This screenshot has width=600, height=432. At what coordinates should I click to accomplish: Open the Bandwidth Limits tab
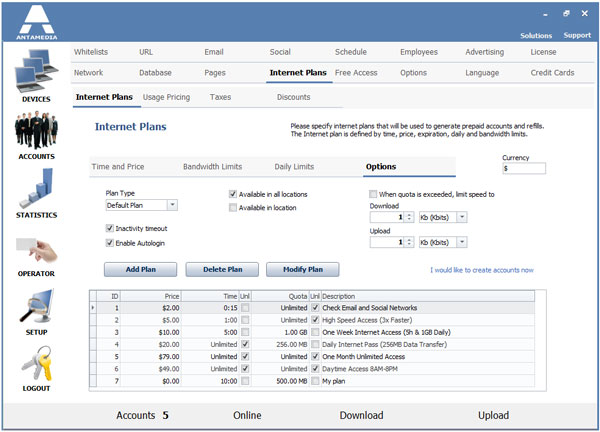pos(212,167)
